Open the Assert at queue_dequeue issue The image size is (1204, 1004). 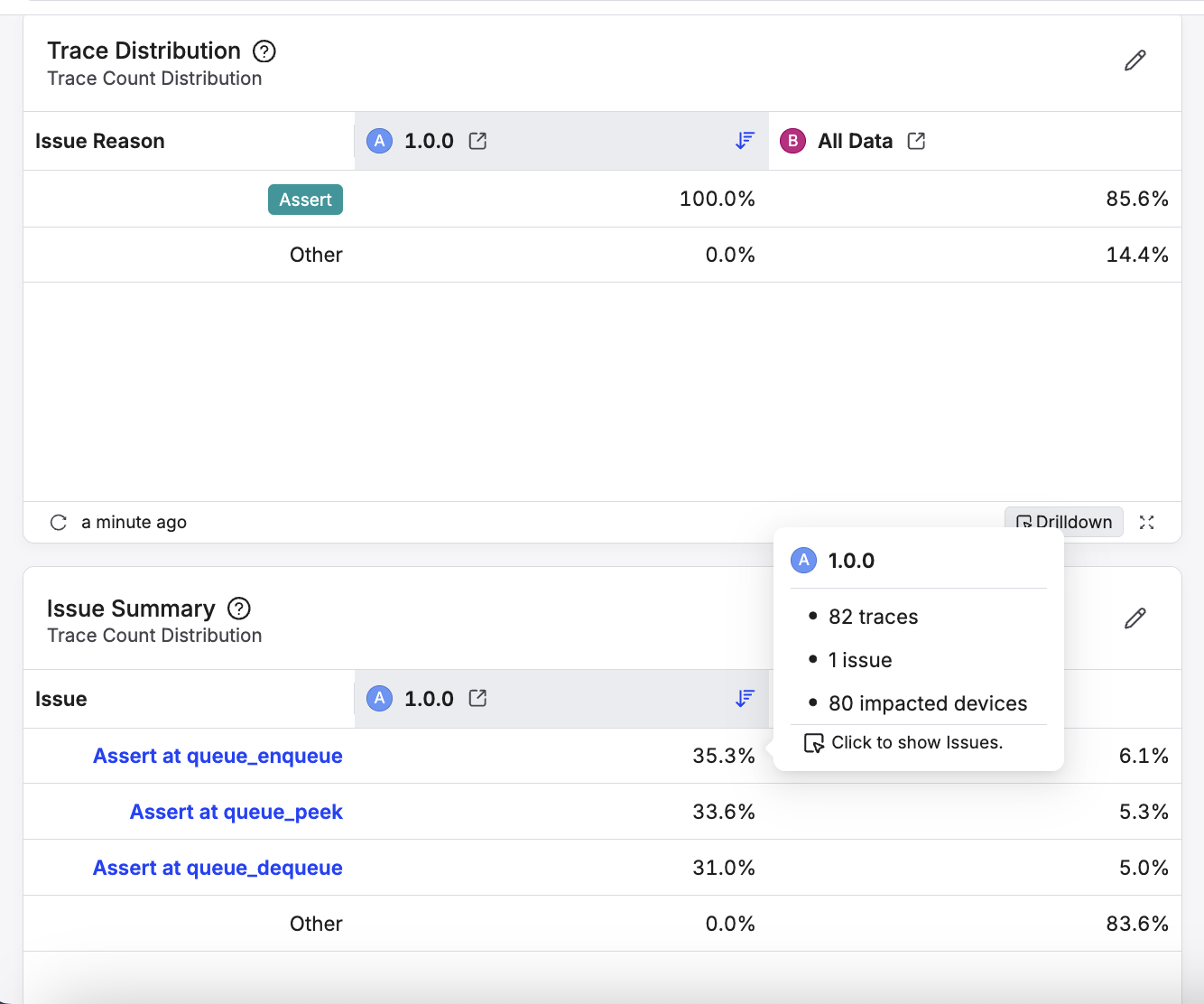click(x=218, y=868)
